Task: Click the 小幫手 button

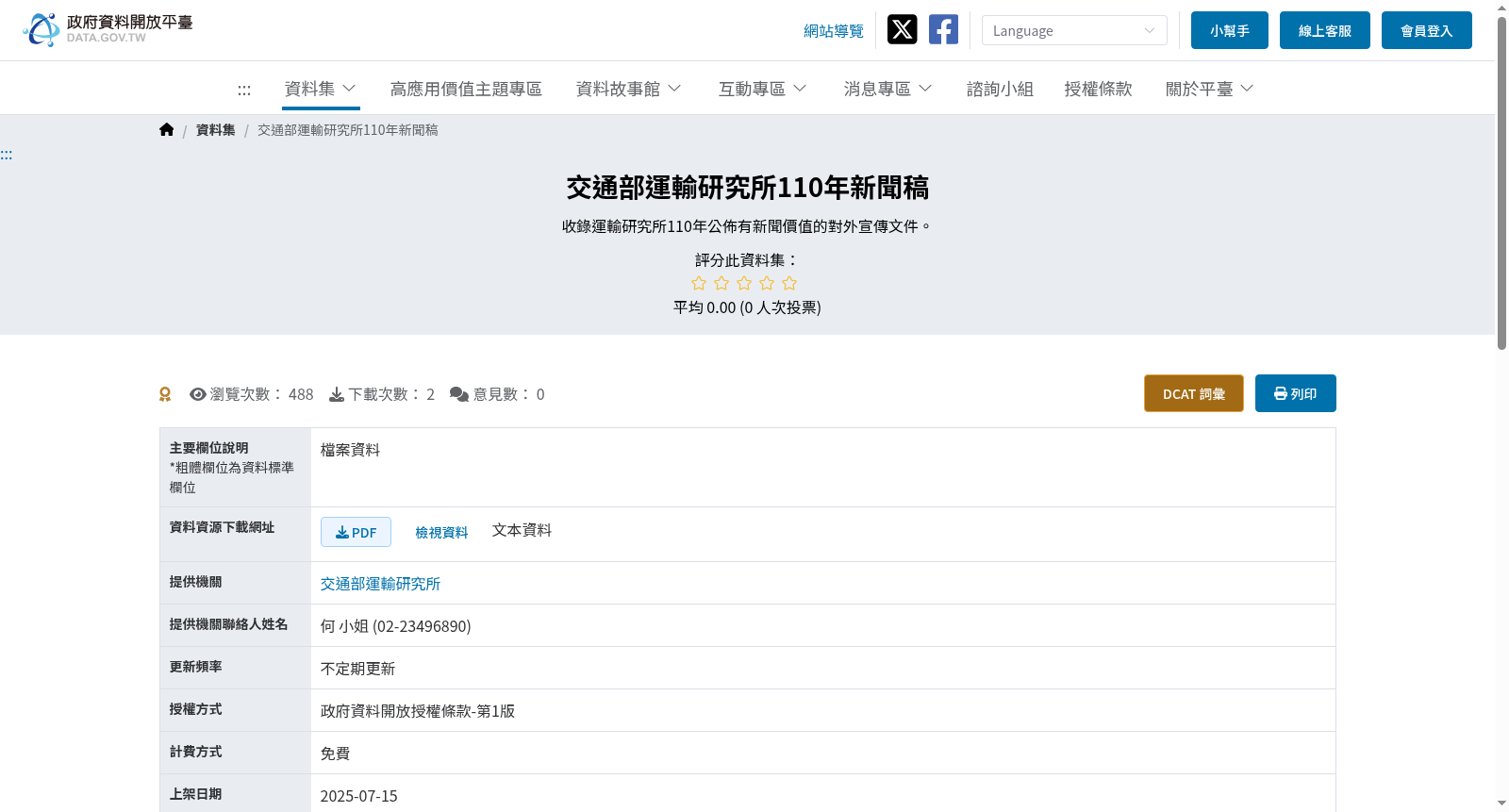Action: click(1230, 30)
